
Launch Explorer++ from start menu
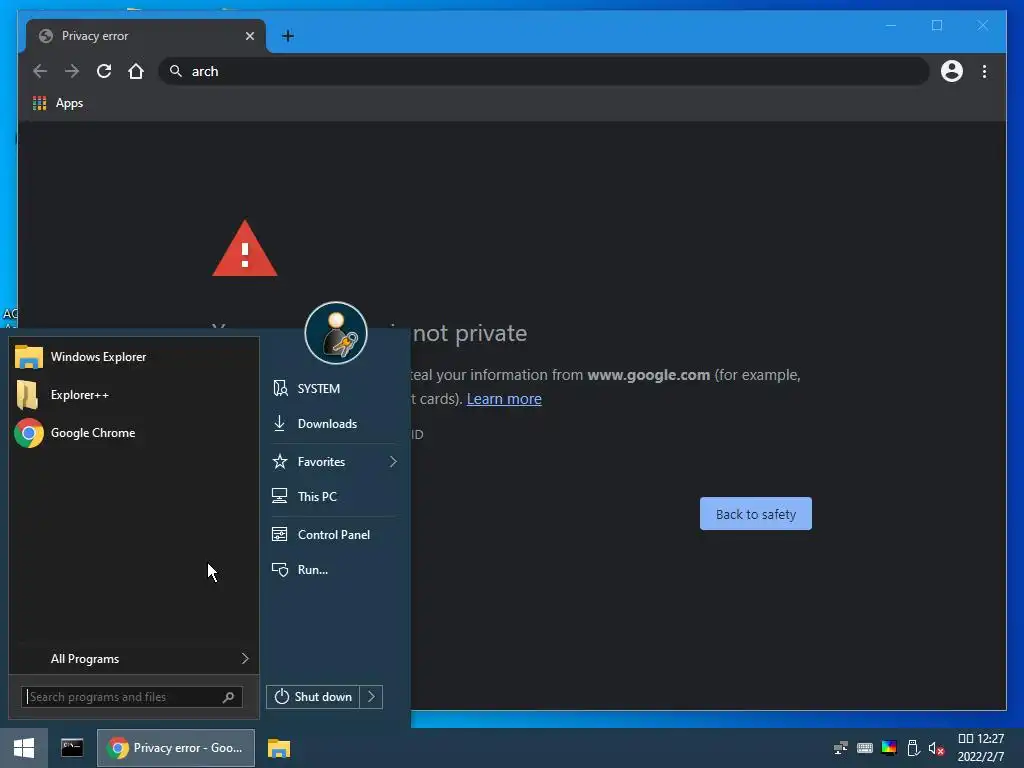(x=134, y=395)
